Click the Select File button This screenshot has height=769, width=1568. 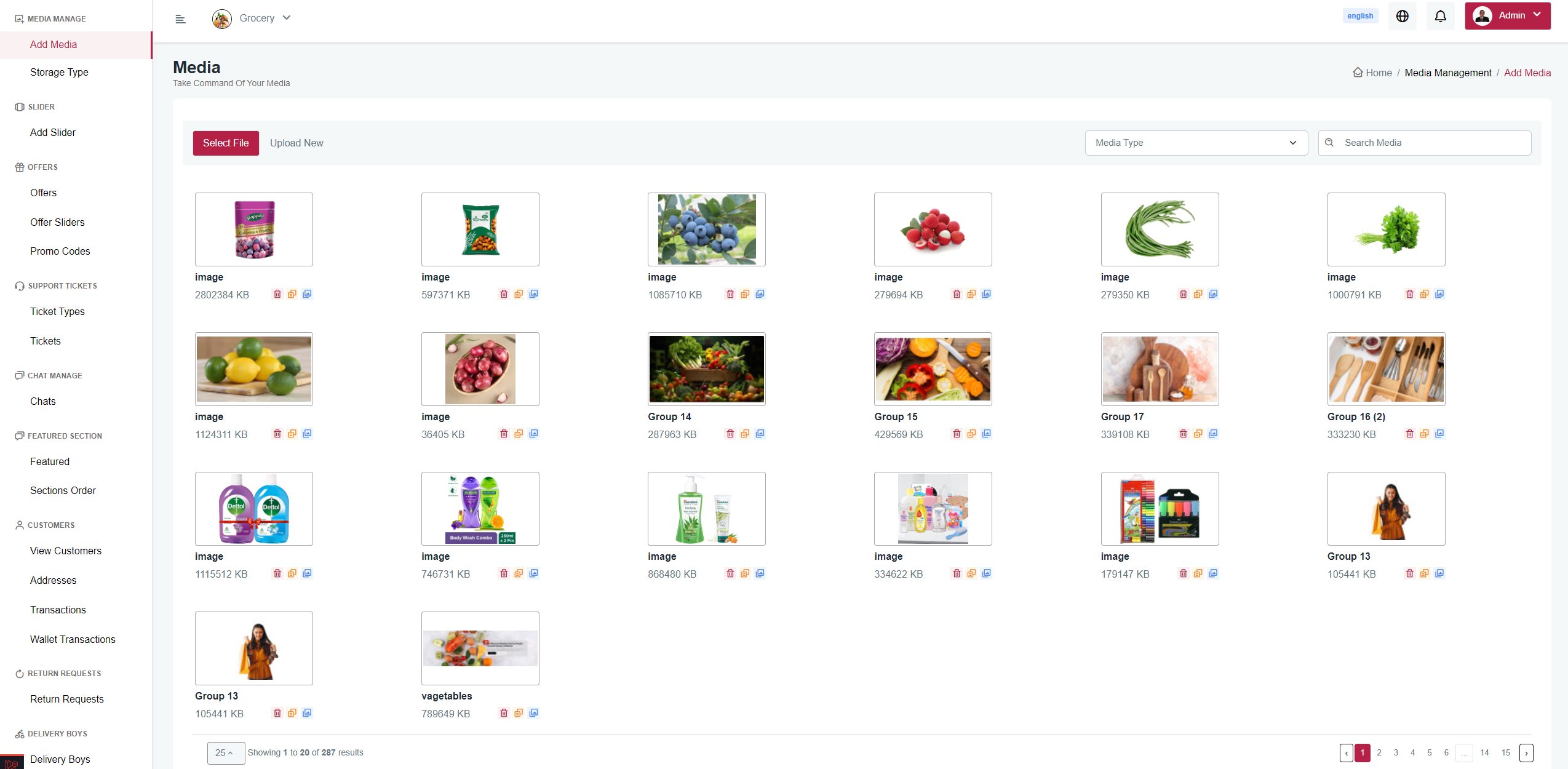226,143
